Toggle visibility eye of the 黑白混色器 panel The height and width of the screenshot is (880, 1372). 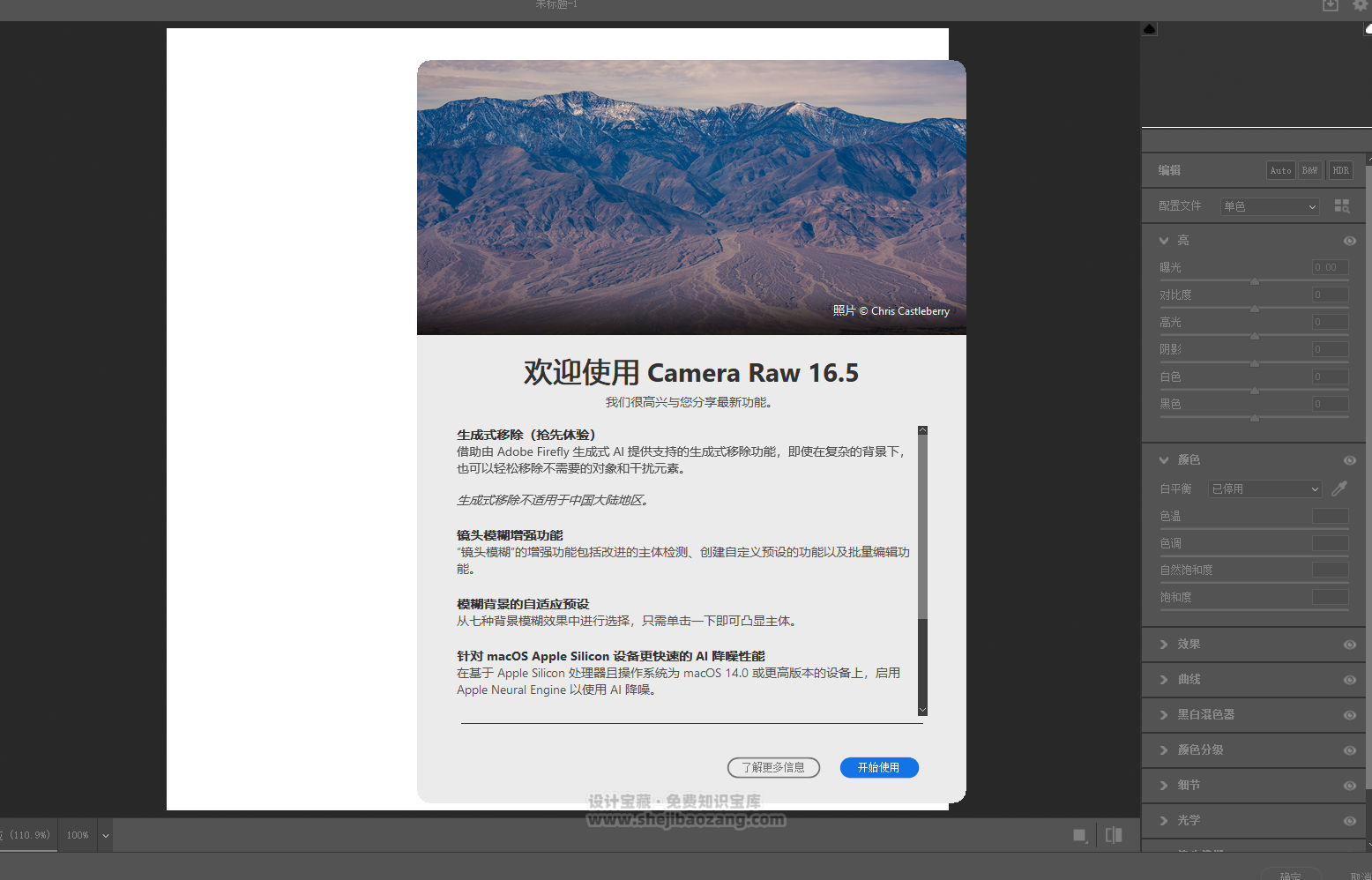click(x=1350, y=715)
